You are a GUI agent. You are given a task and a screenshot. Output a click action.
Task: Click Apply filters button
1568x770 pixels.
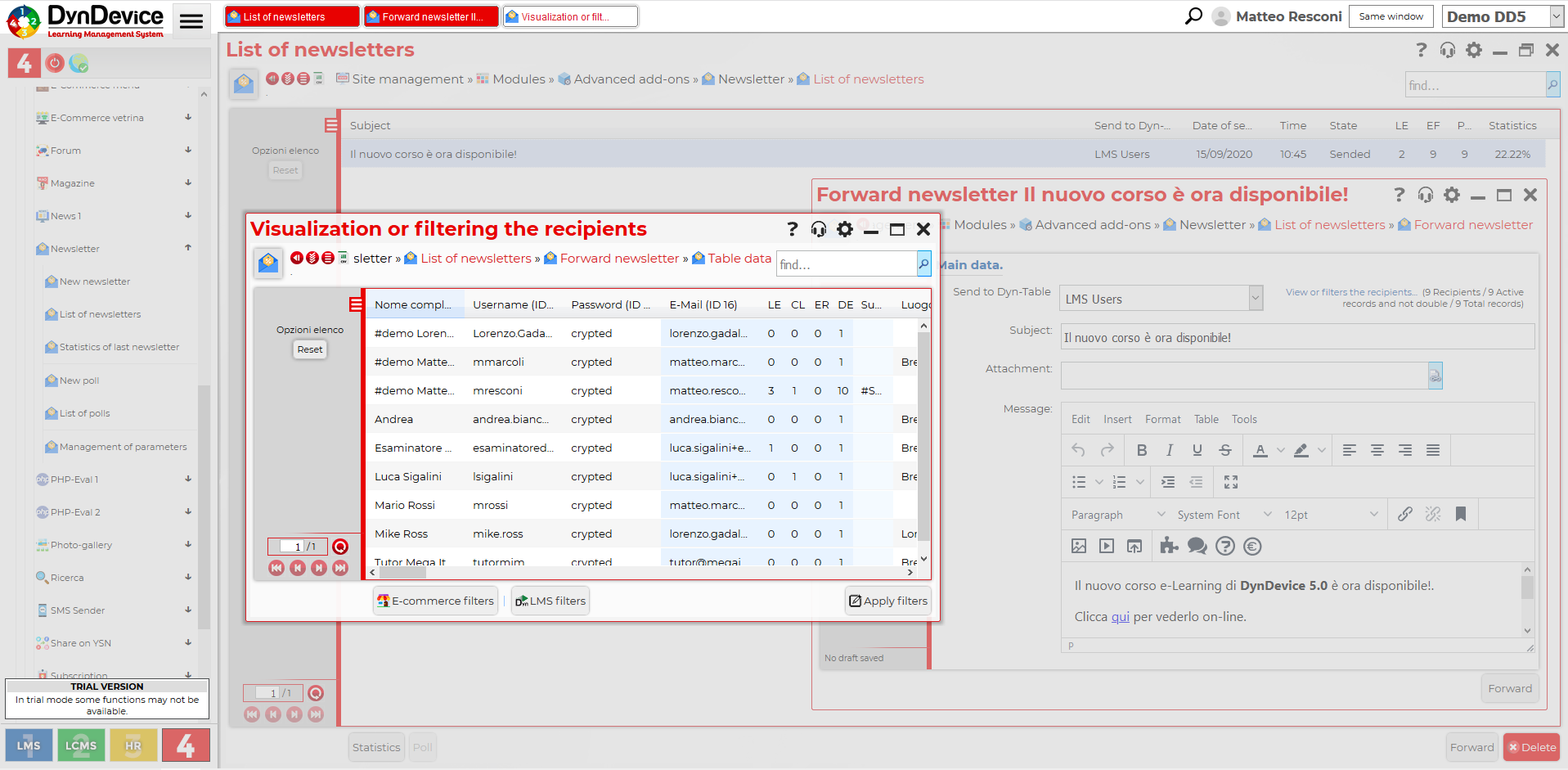(x=887, y=601)
